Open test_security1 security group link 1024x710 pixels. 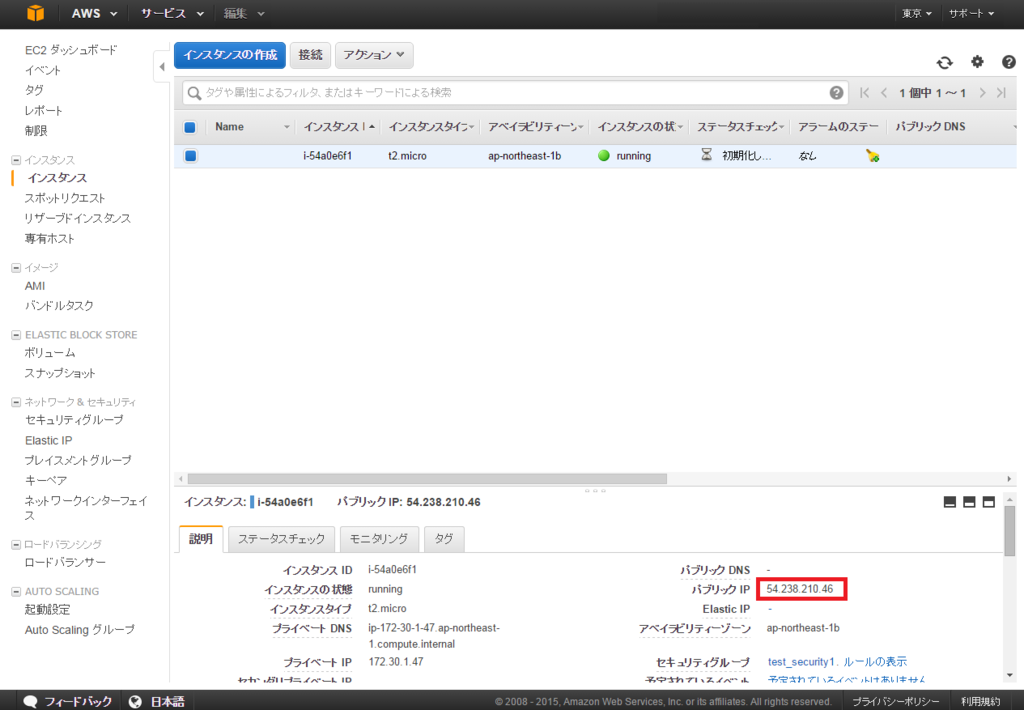pos(802,662)
